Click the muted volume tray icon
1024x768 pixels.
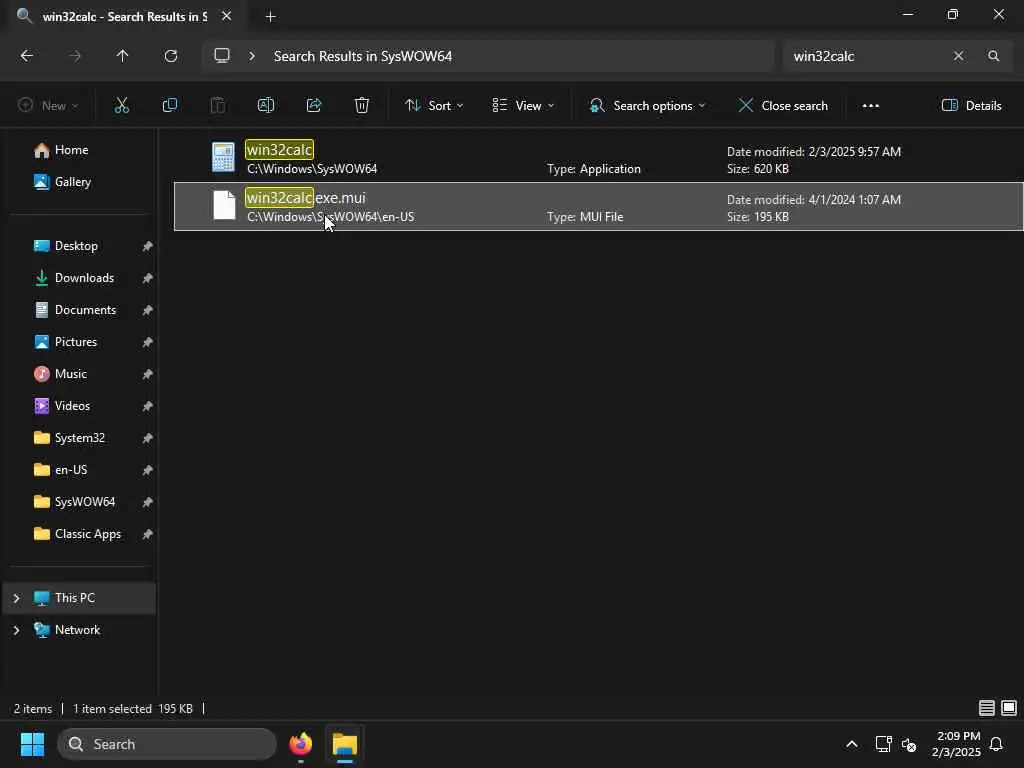pyautogui.click(x=909, y=744)
